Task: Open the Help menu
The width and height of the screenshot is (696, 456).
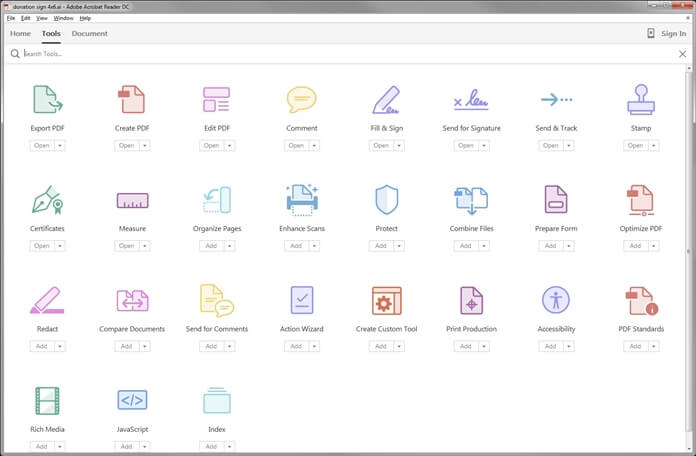Action: coord(85,18)
